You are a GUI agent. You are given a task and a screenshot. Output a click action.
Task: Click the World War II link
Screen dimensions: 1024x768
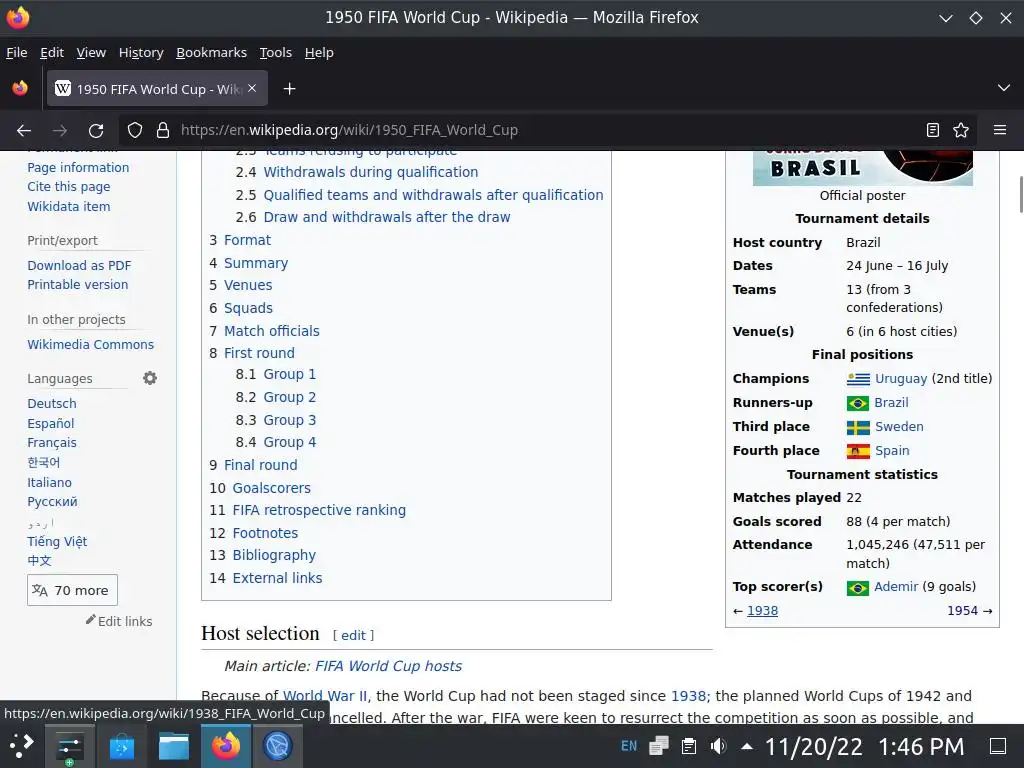[325, 696]
